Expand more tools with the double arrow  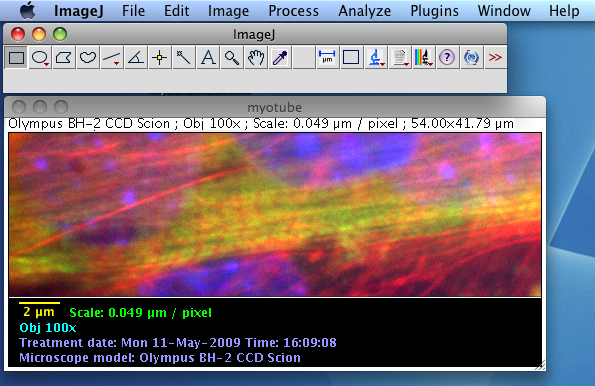[495, 58]
